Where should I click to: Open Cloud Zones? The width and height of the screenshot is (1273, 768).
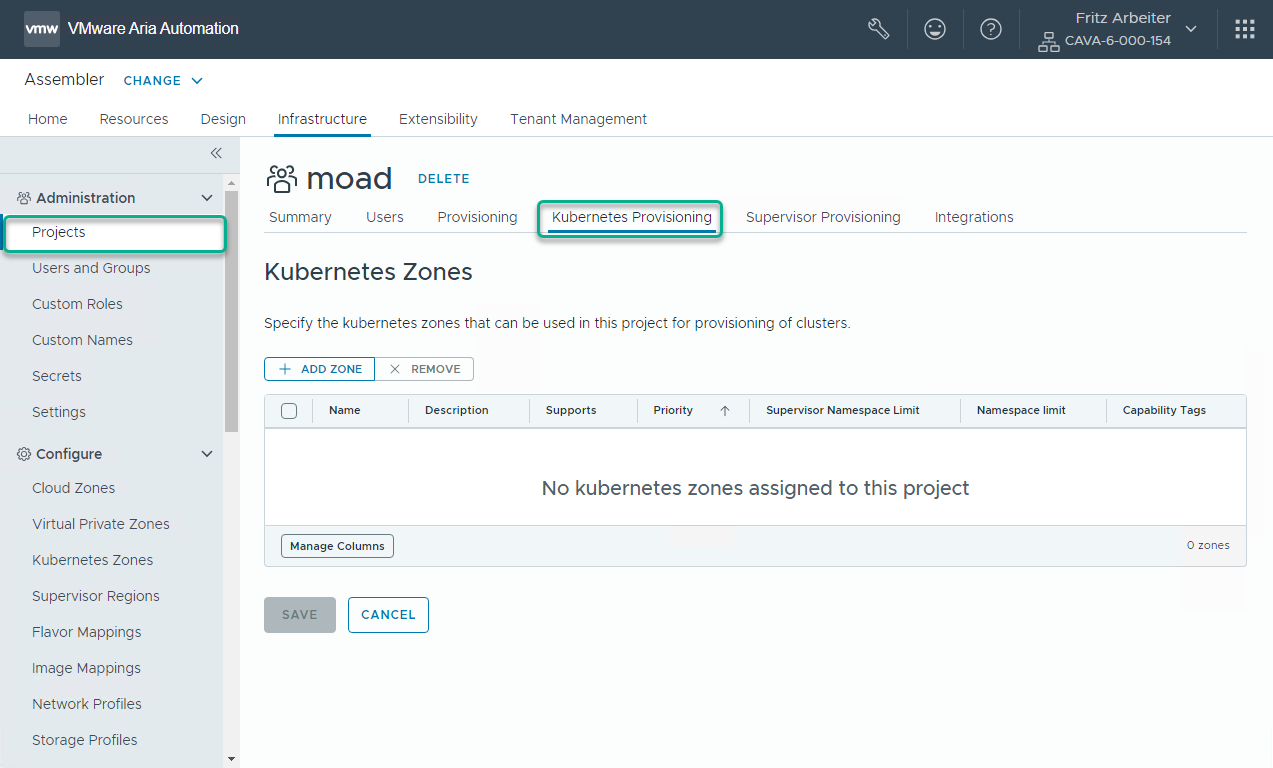74,488
